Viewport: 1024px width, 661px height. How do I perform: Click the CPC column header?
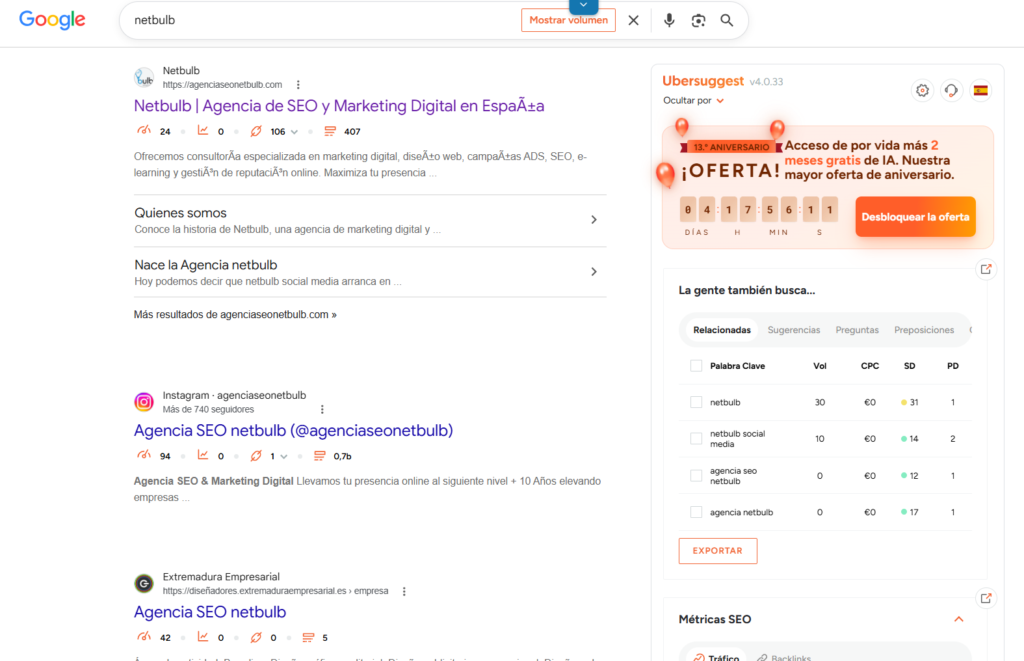869,366
